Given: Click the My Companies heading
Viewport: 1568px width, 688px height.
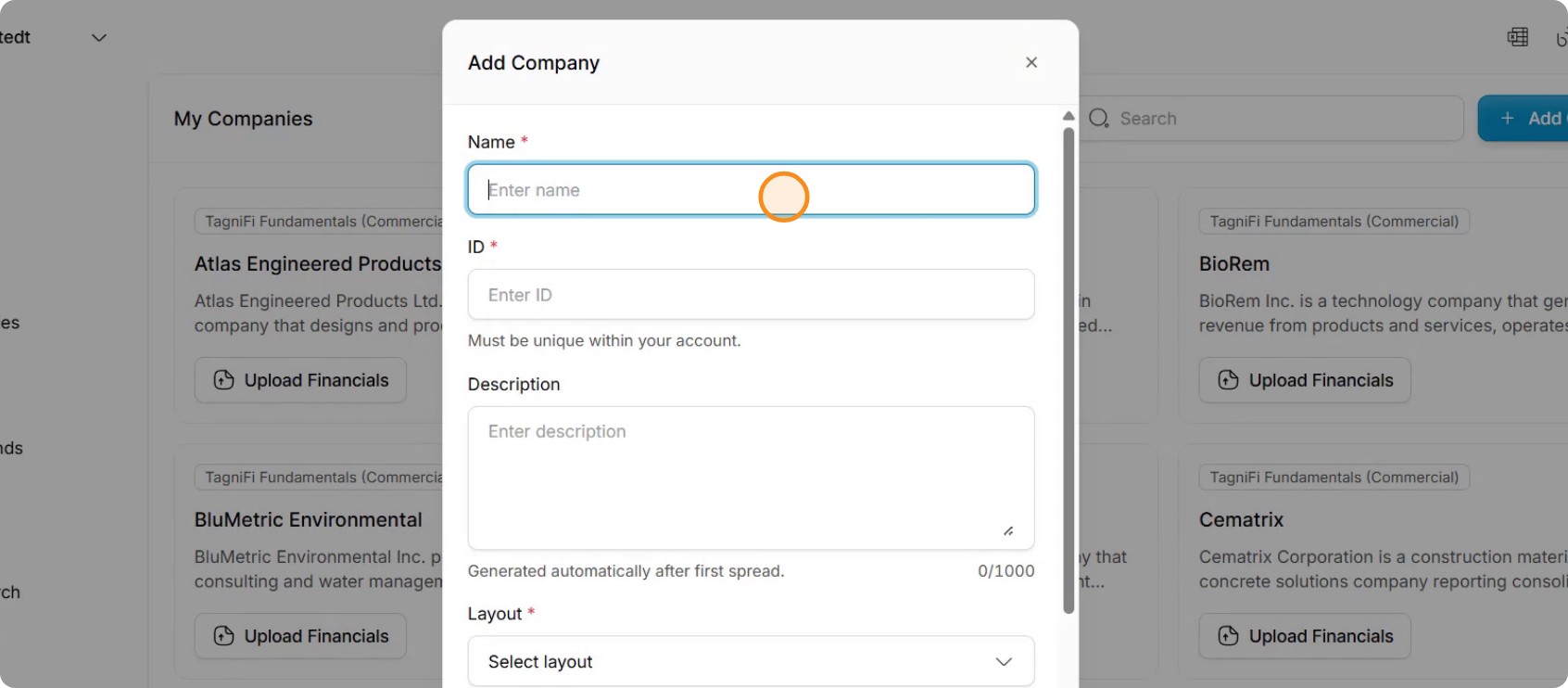Looking at the screenshot, I should 244,119.
